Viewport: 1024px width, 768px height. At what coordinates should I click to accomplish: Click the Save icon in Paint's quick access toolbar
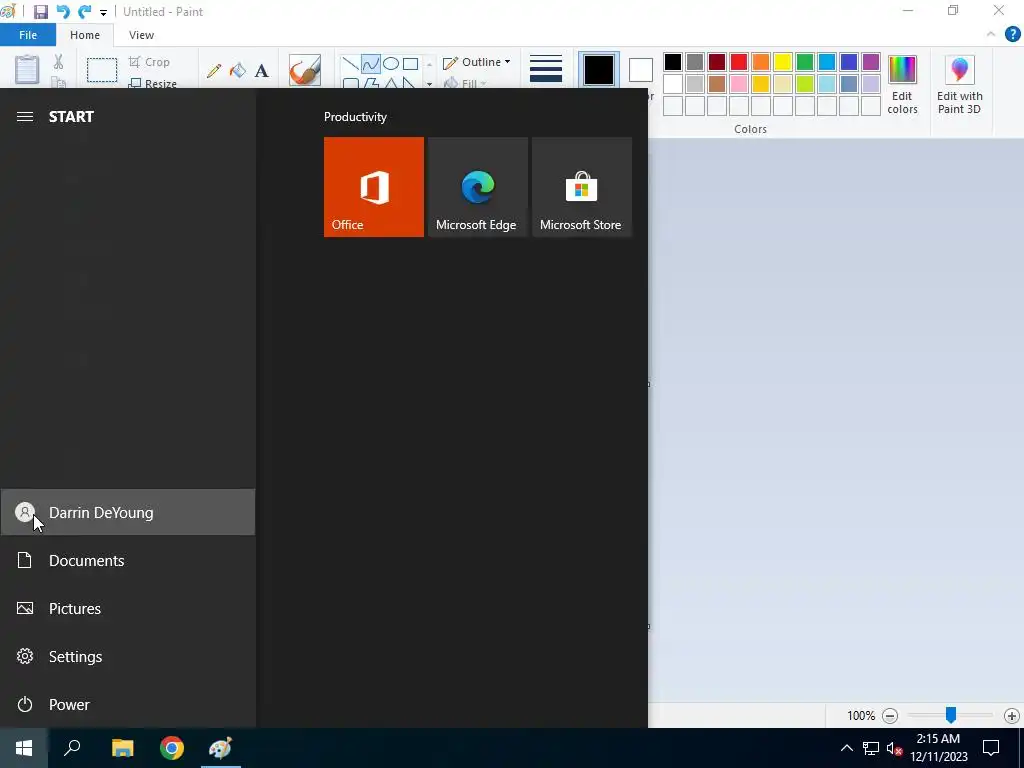[x=40, y=12]
